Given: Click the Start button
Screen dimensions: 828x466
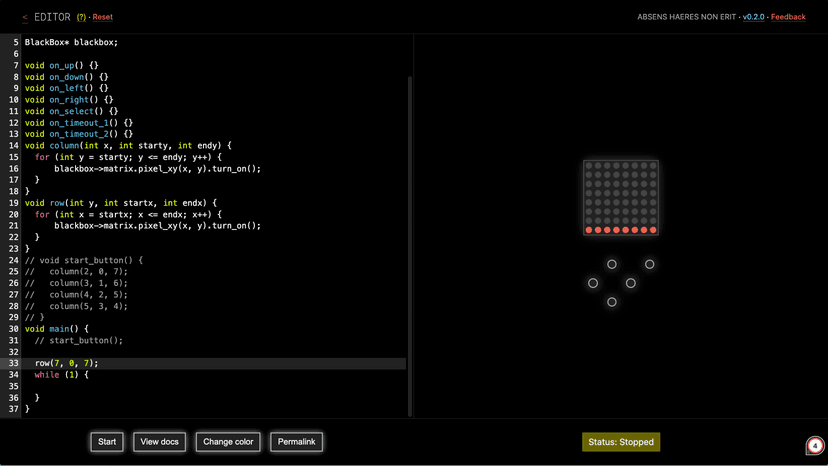Looking at the screenshot, I should point(107,442).
